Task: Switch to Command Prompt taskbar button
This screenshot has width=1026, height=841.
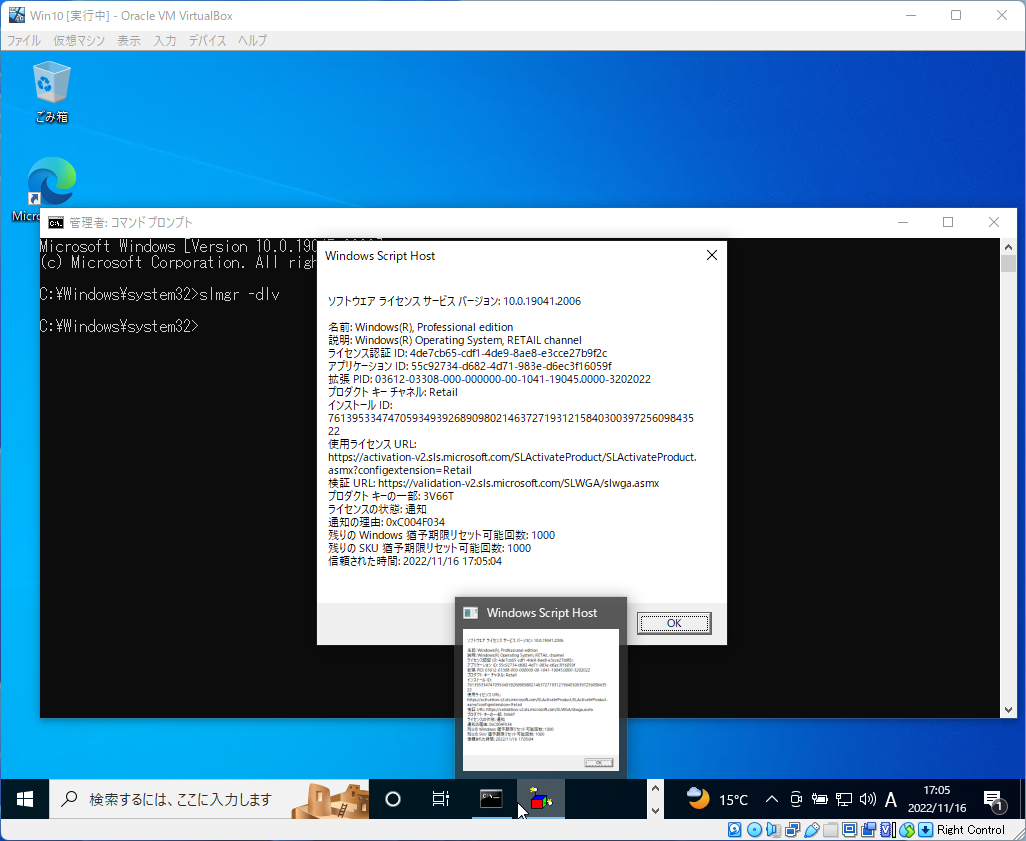Action: coord(491,799)
